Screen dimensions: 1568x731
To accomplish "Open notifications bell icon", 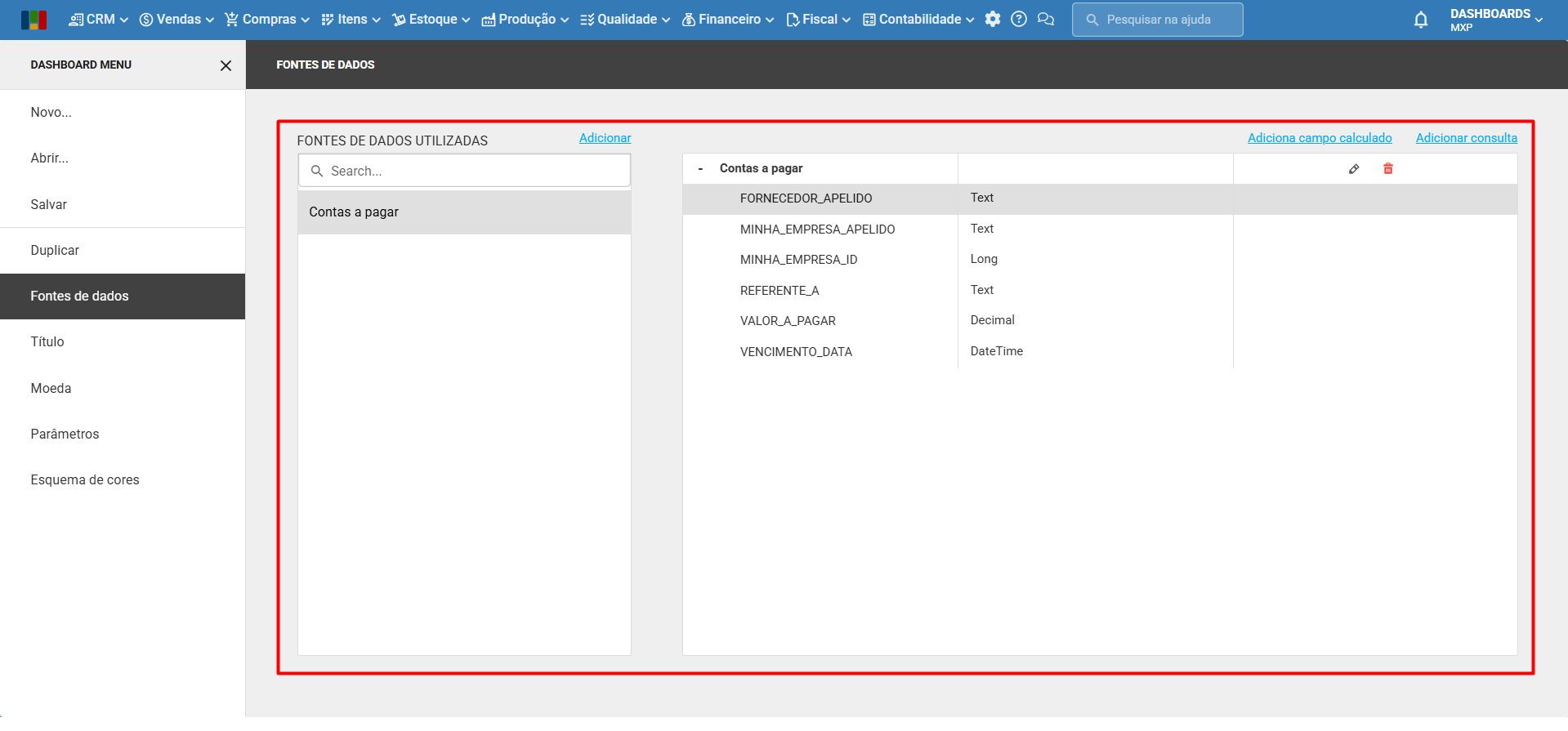I will click(1420, 20).
